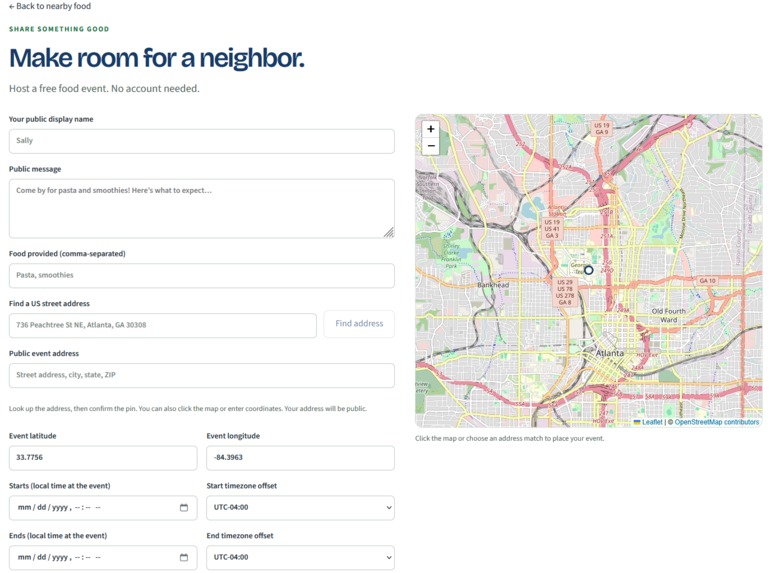Click the circular location pin on map
This screenshot has height=573, width=775.
click(x=588, y=270)
